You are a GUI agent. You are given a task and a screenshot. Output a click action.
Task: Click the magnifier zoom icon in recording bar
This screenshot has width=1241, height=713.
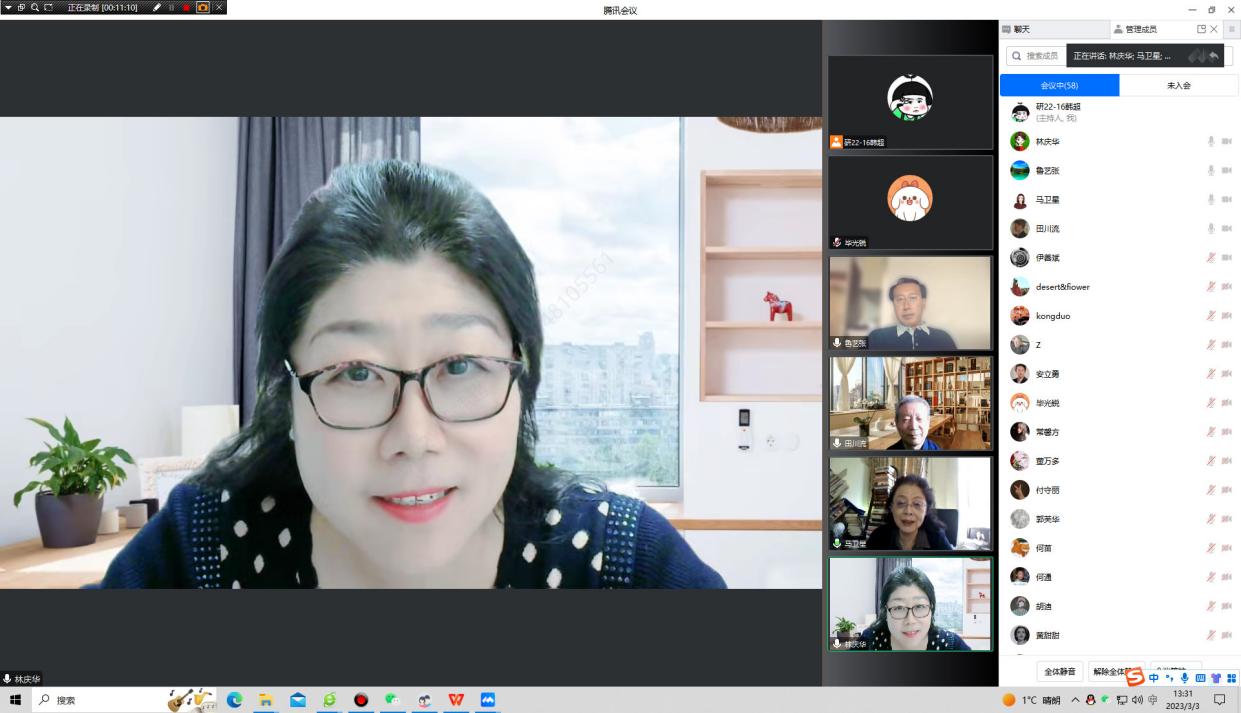coord(35,7)
